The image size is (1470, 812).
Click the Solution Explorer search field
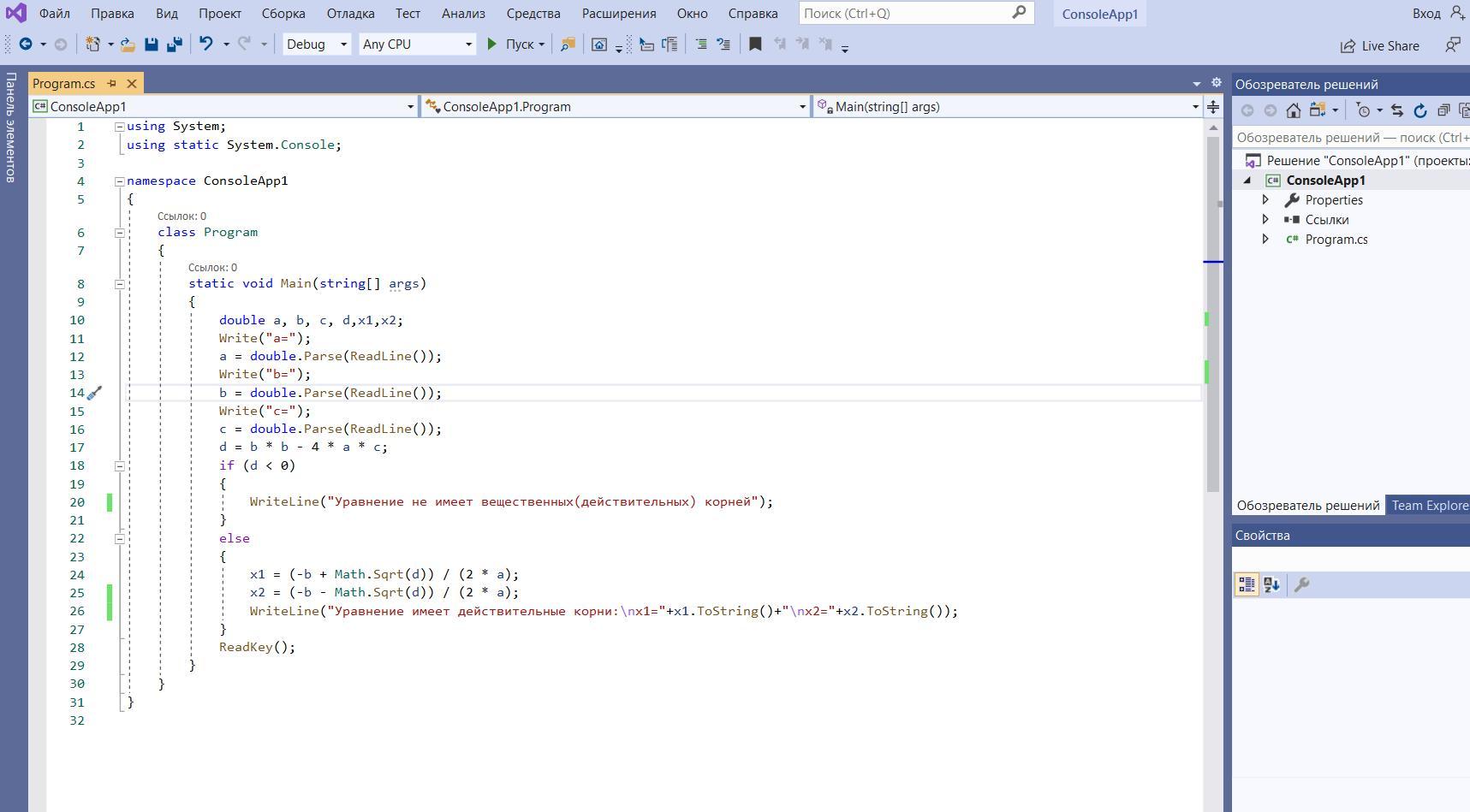pyautogui.click(x=1351, y=137)
